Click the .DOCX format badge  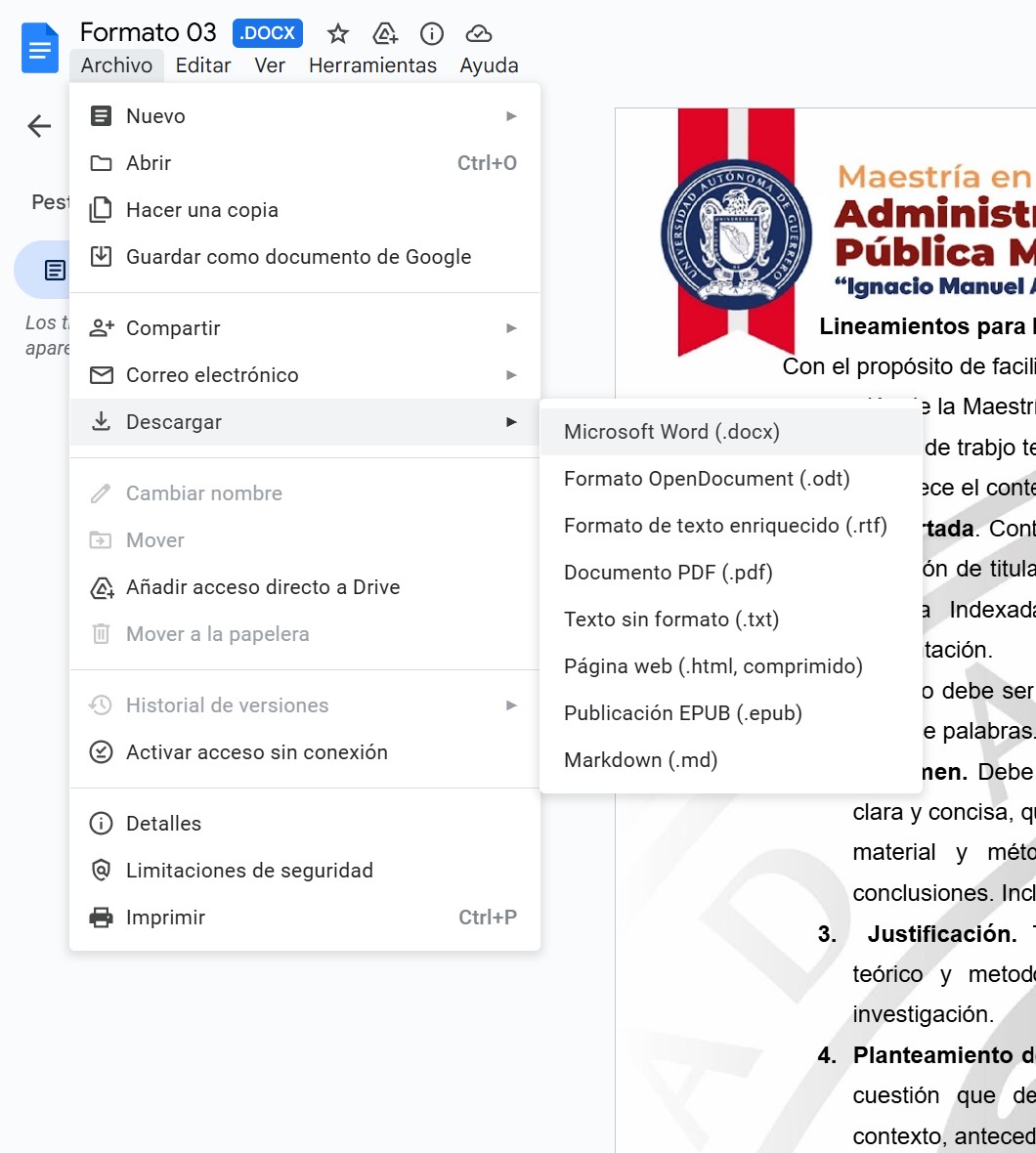pyautogui.click(x=268, y=33)
